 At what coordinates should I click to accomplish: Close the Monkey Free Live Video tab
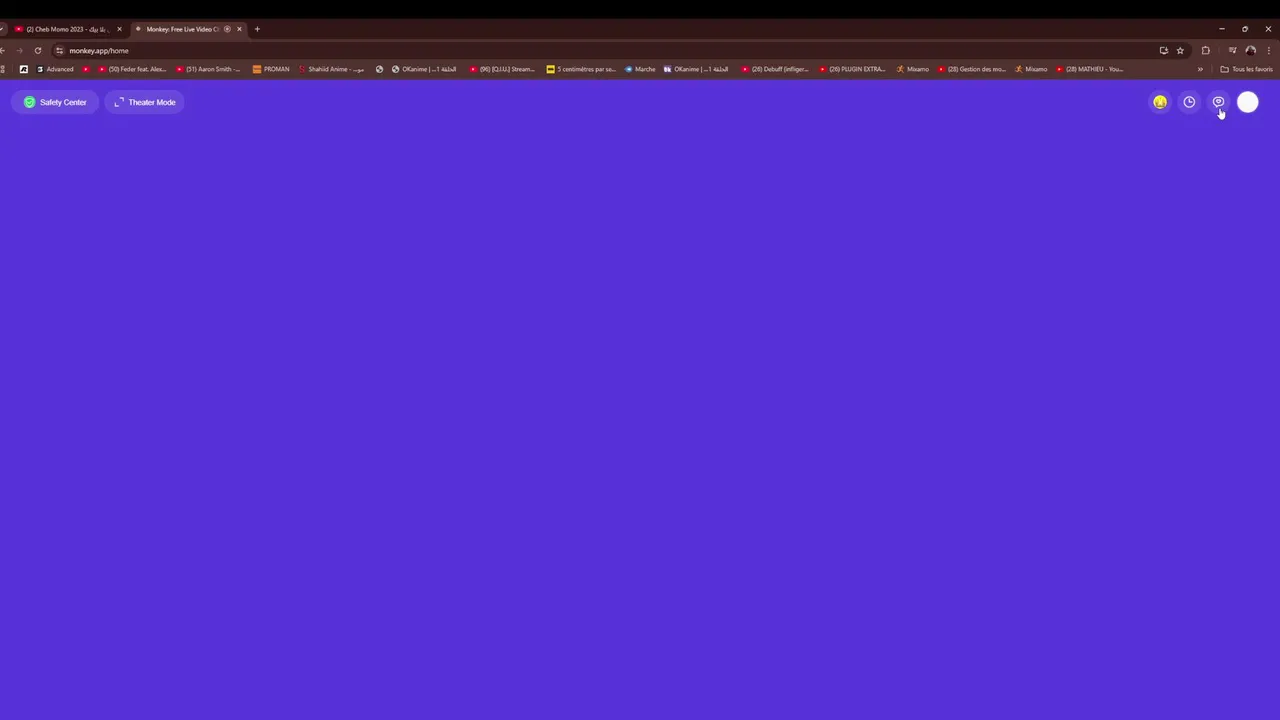tap(239, 29)
